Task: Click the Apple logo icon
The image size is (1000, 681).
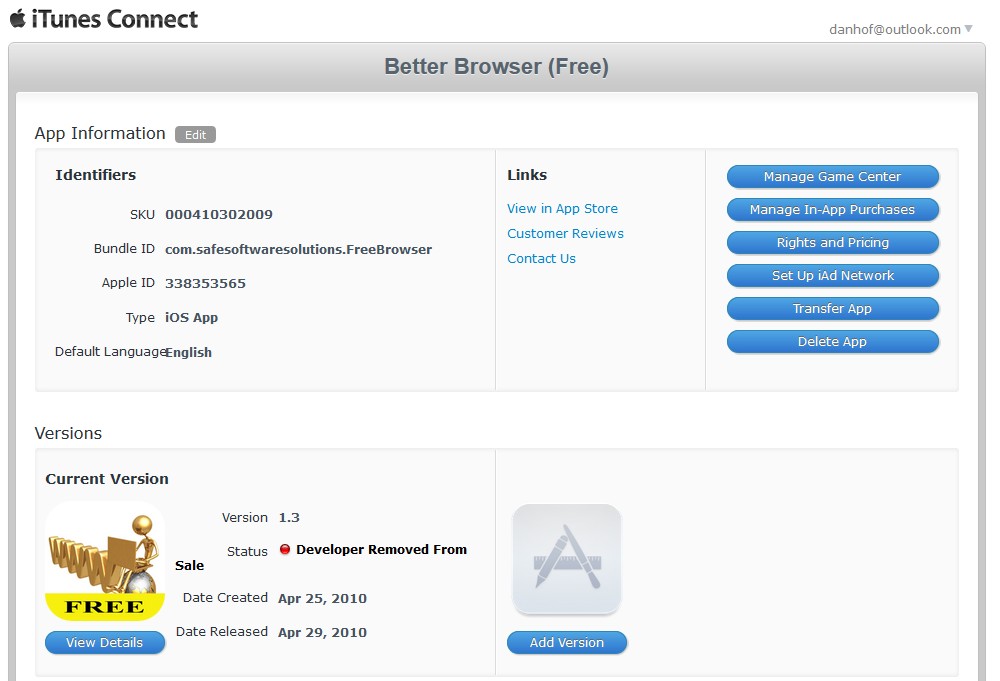Action: point(18,18)
